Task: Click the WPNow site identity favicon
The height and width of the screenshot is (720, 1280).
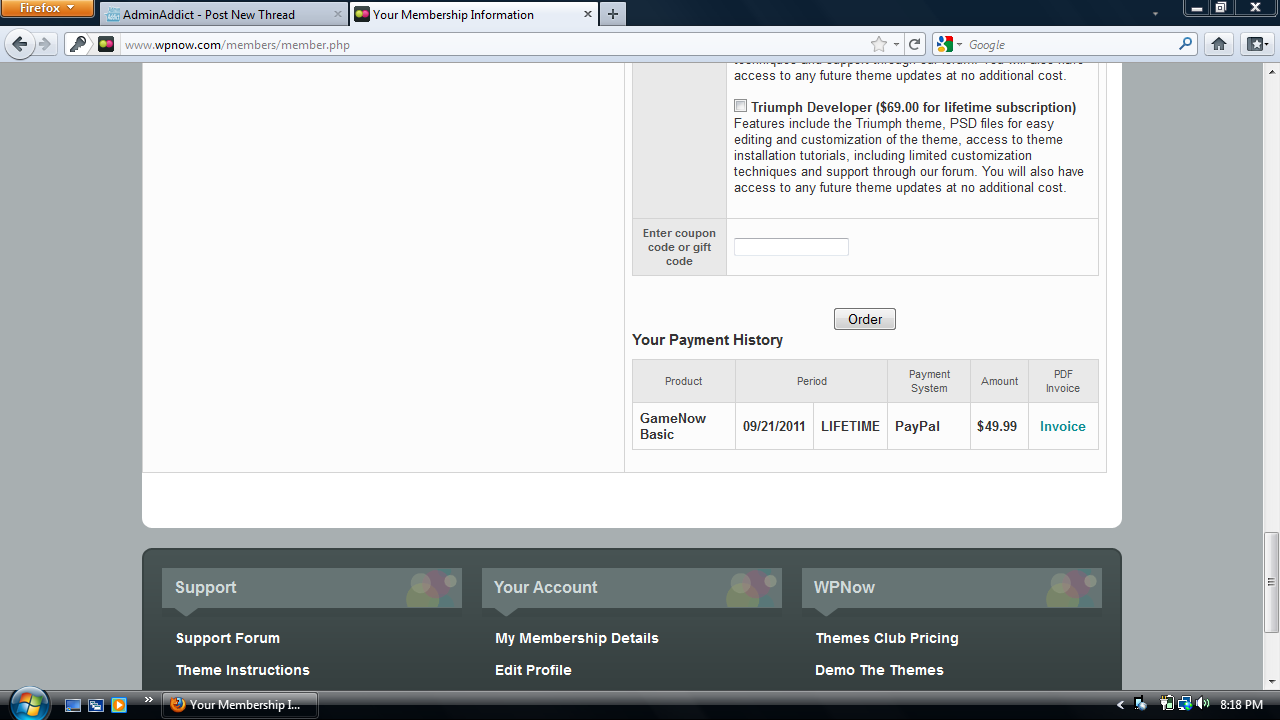Action: pyautogui.click(x=106, y=44)
